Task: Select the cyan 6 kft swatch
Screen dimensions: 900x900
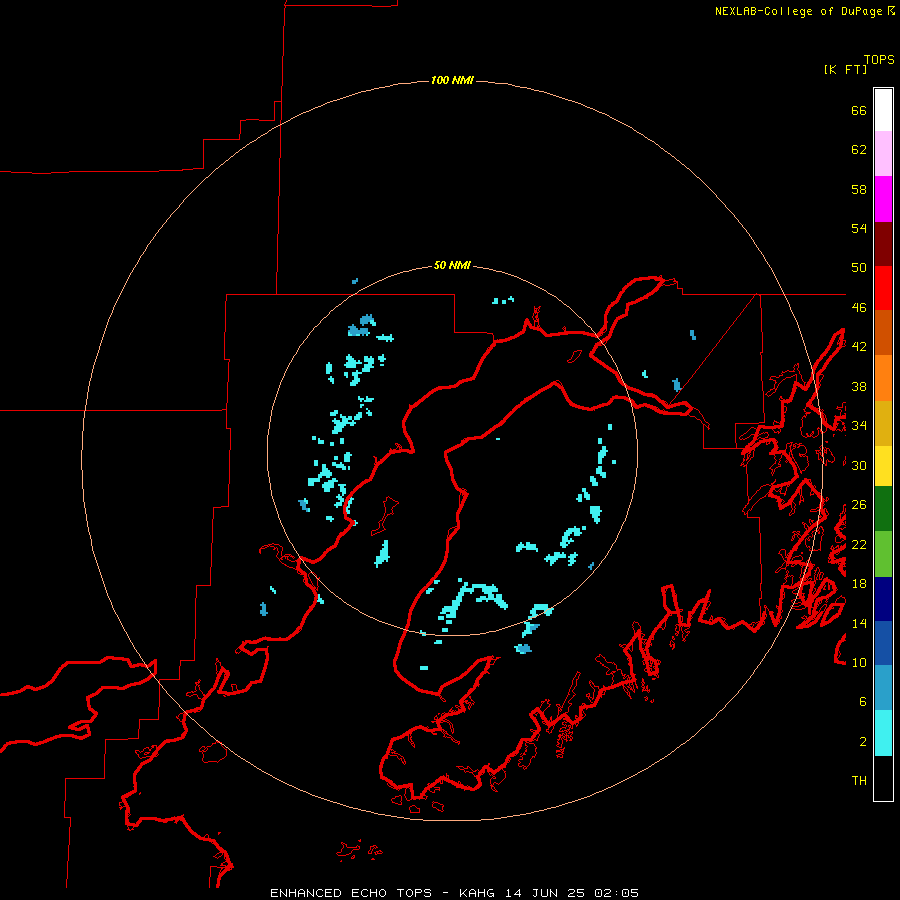Action: coord(883,733)
